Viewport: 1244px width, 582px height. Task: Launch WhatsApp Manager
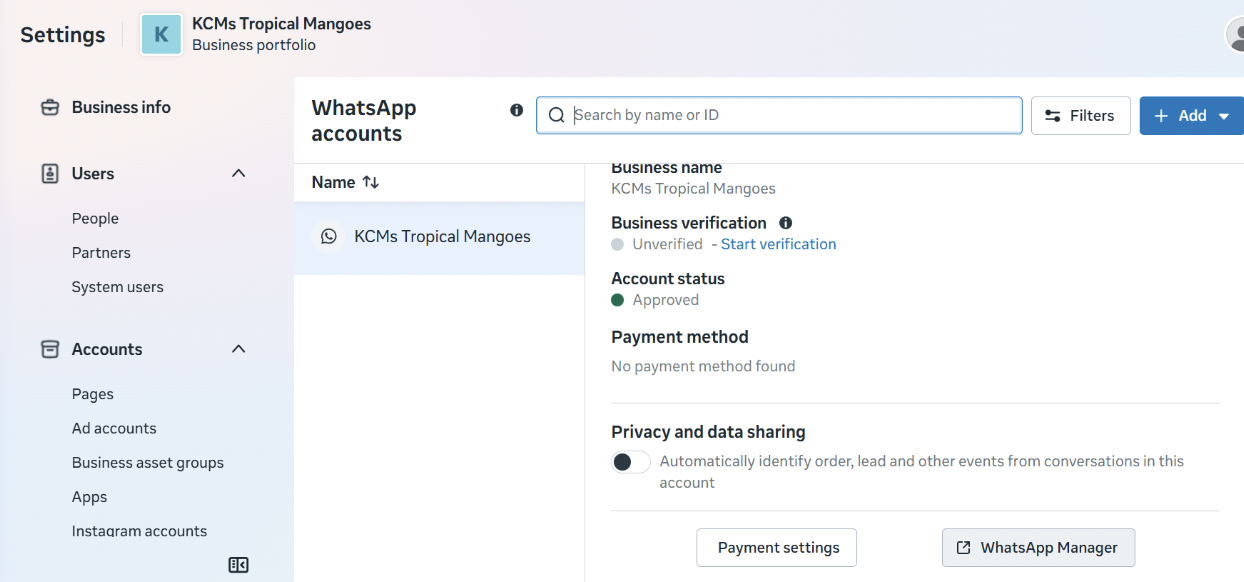tap(1038, 548)
